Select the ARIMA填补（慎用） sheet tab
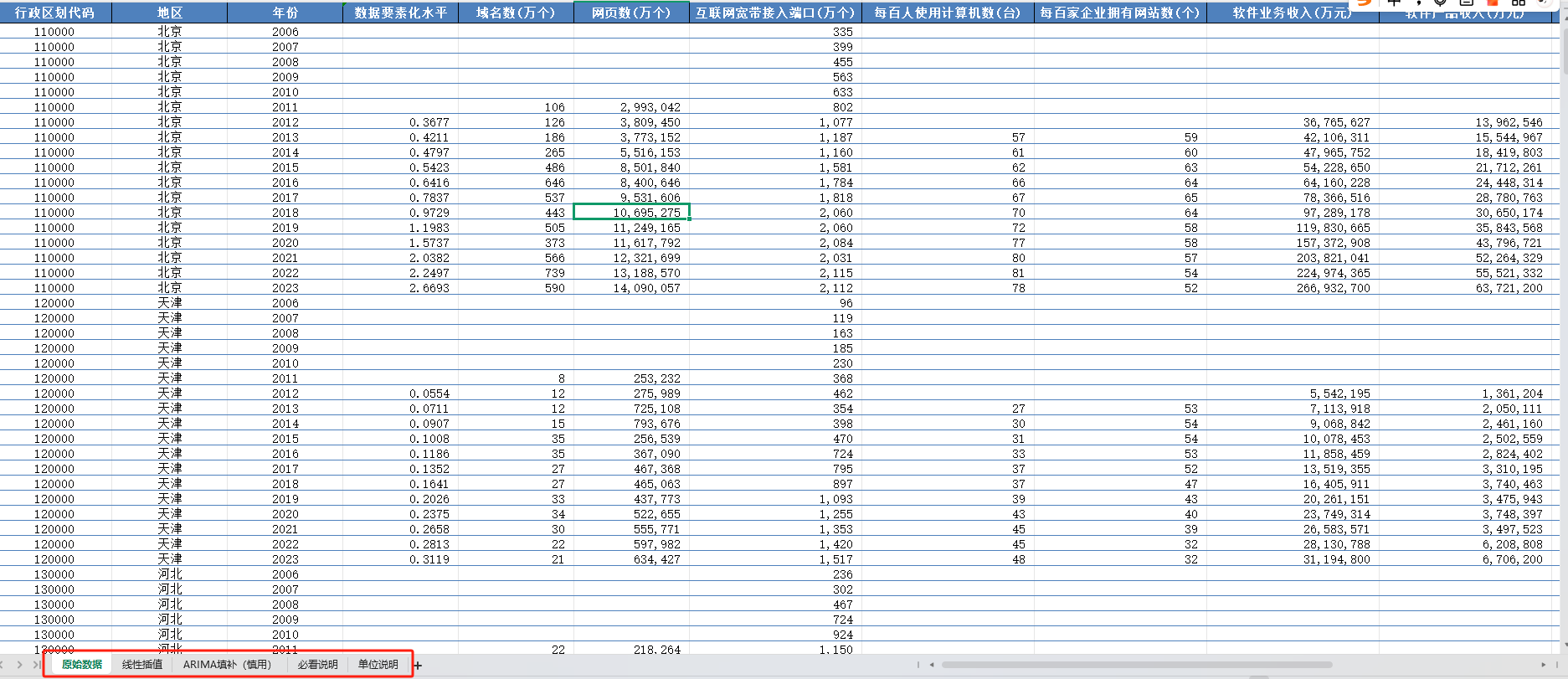Image resolution: width=1568 pixels, height=679 pixels. click(x=228, y=665)
